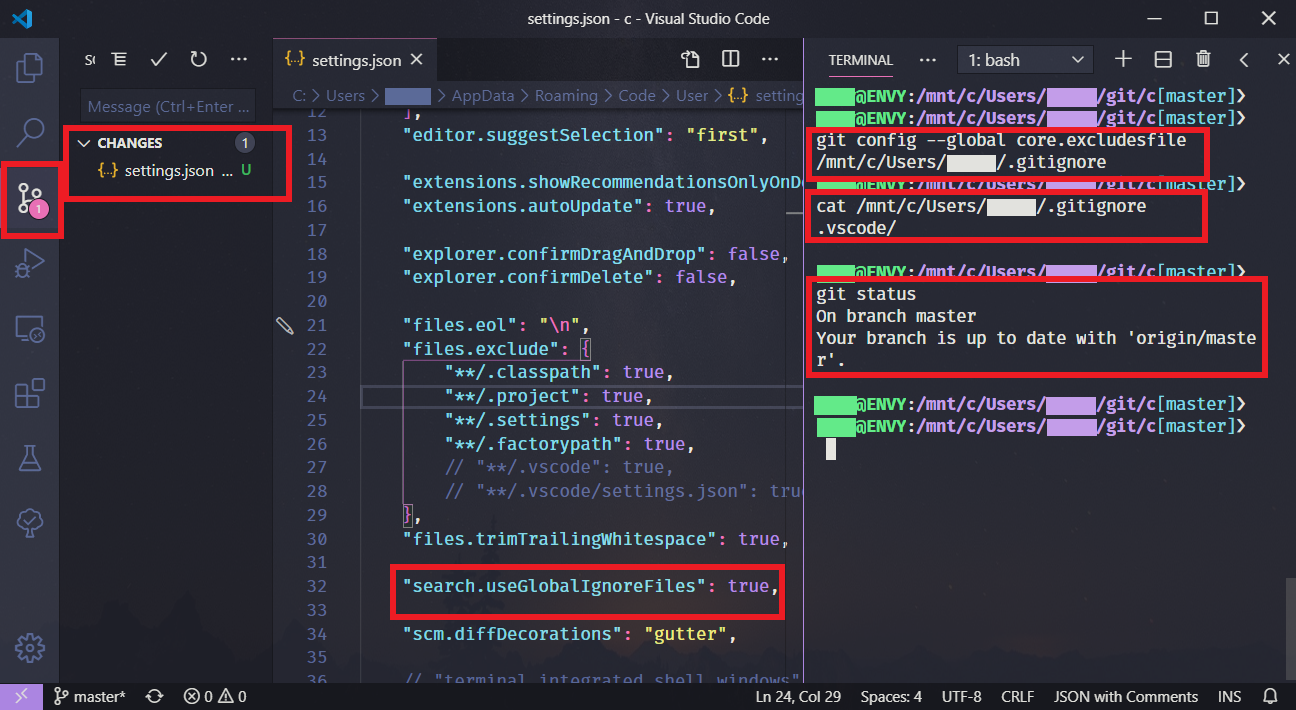Open the errors and warnings indicator

point(213,696)
